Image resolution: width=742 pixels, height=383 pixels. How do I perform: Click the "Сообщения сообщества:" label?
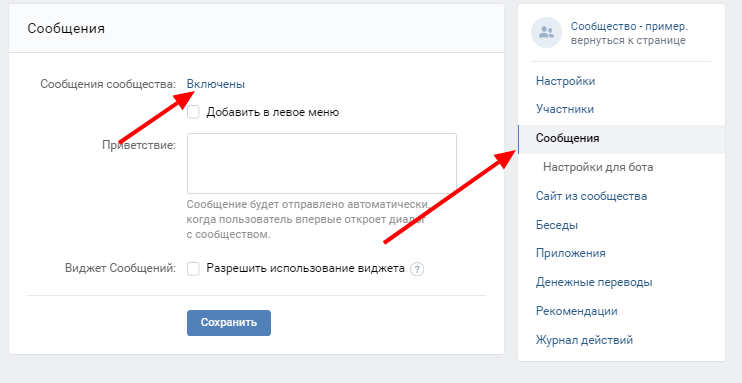(108, 84)
